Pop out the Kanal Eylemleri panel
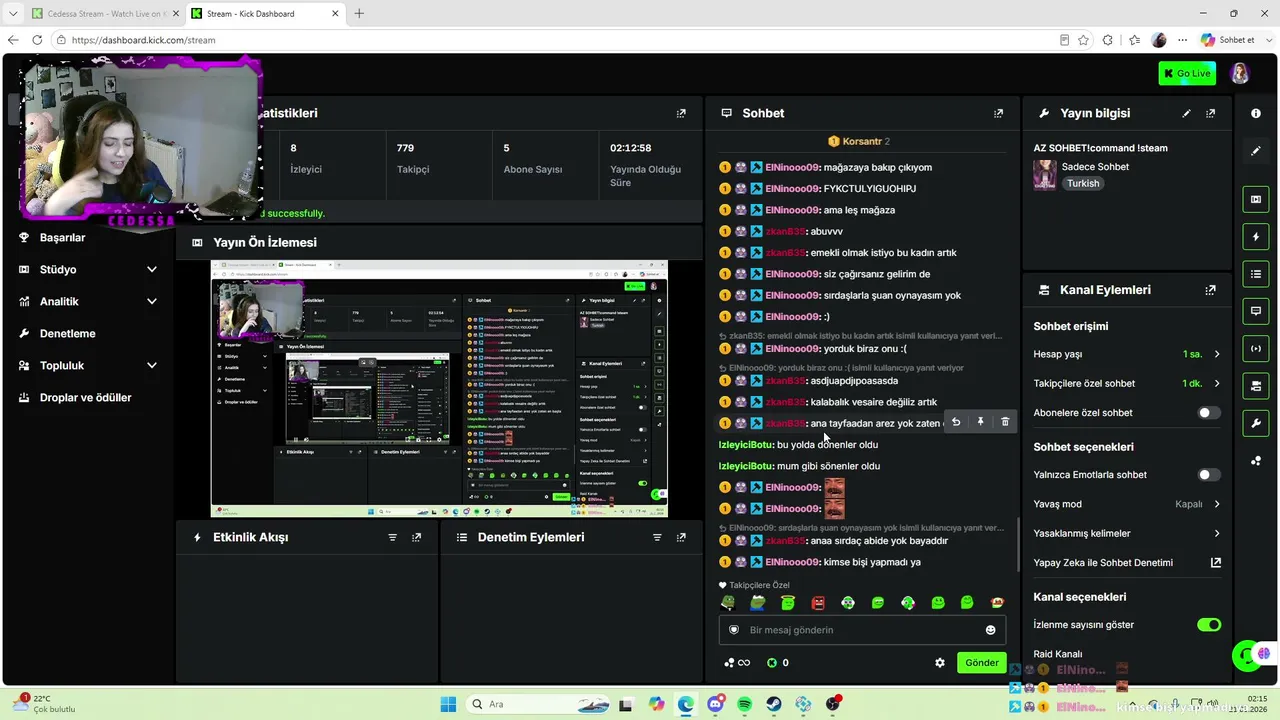1280x720 pixels. tap(1211, 290)
